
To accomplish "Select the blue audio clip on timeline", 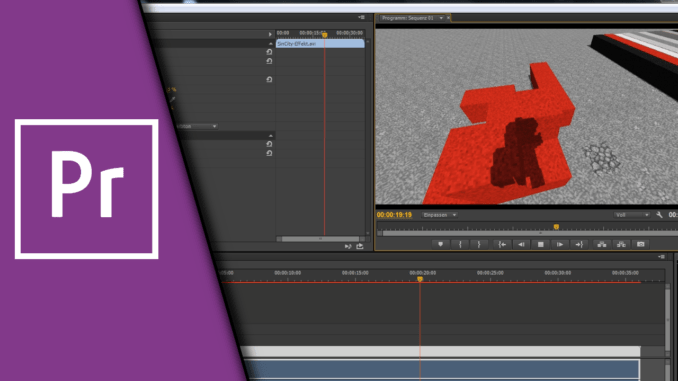I will click(x=442, y=370).
